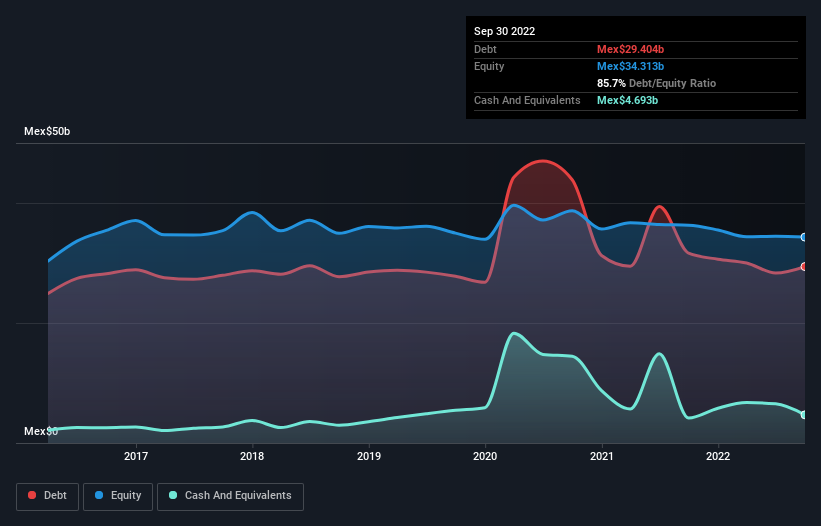Click the Debt label in tooltip
The width and height of the screenshot is (821, 526).
485,49
